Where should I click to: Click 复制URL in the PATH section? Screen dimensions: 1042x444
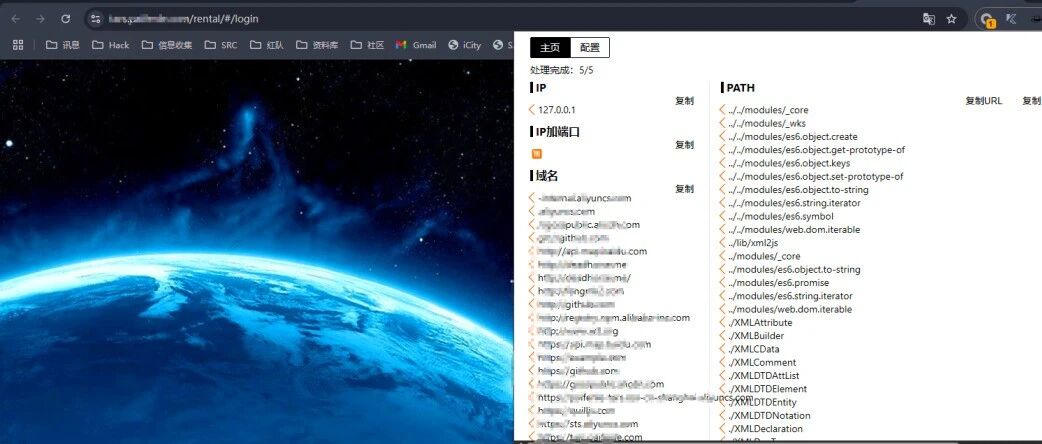pos(984,101)
